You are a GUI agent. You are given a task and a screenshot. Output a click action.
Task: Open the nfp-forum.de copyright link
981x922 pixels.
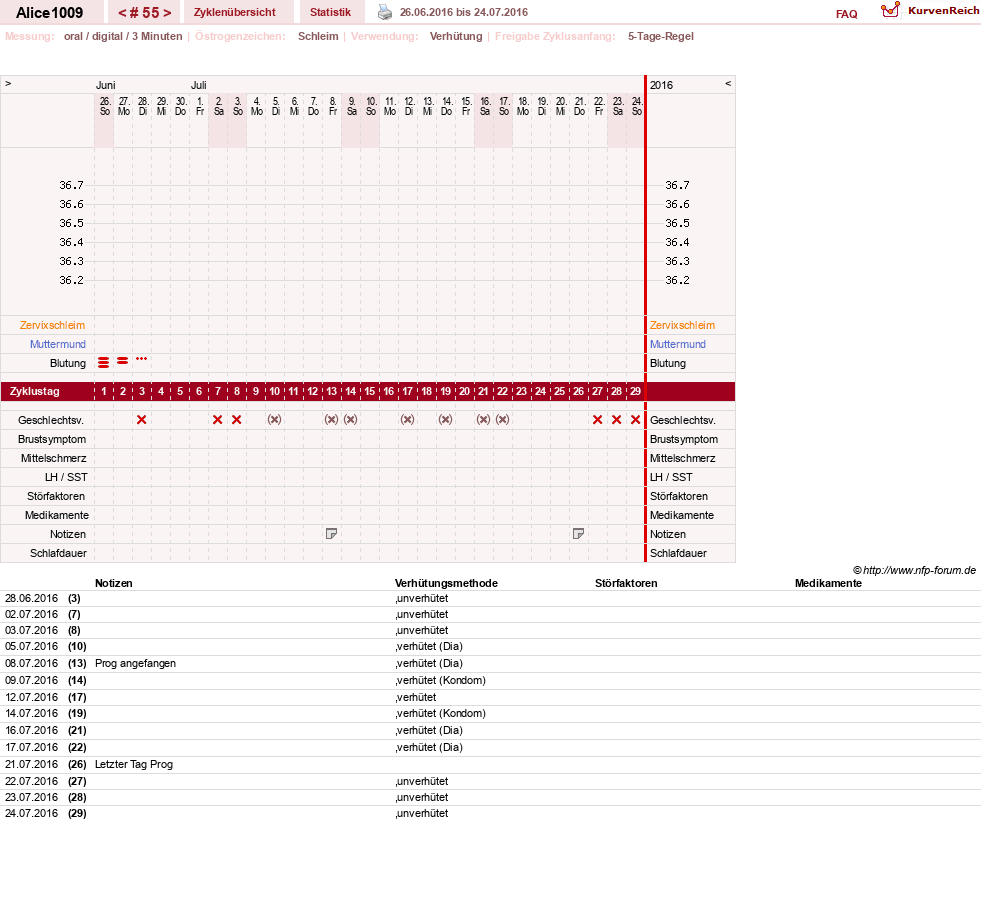(x=915, y=570)
